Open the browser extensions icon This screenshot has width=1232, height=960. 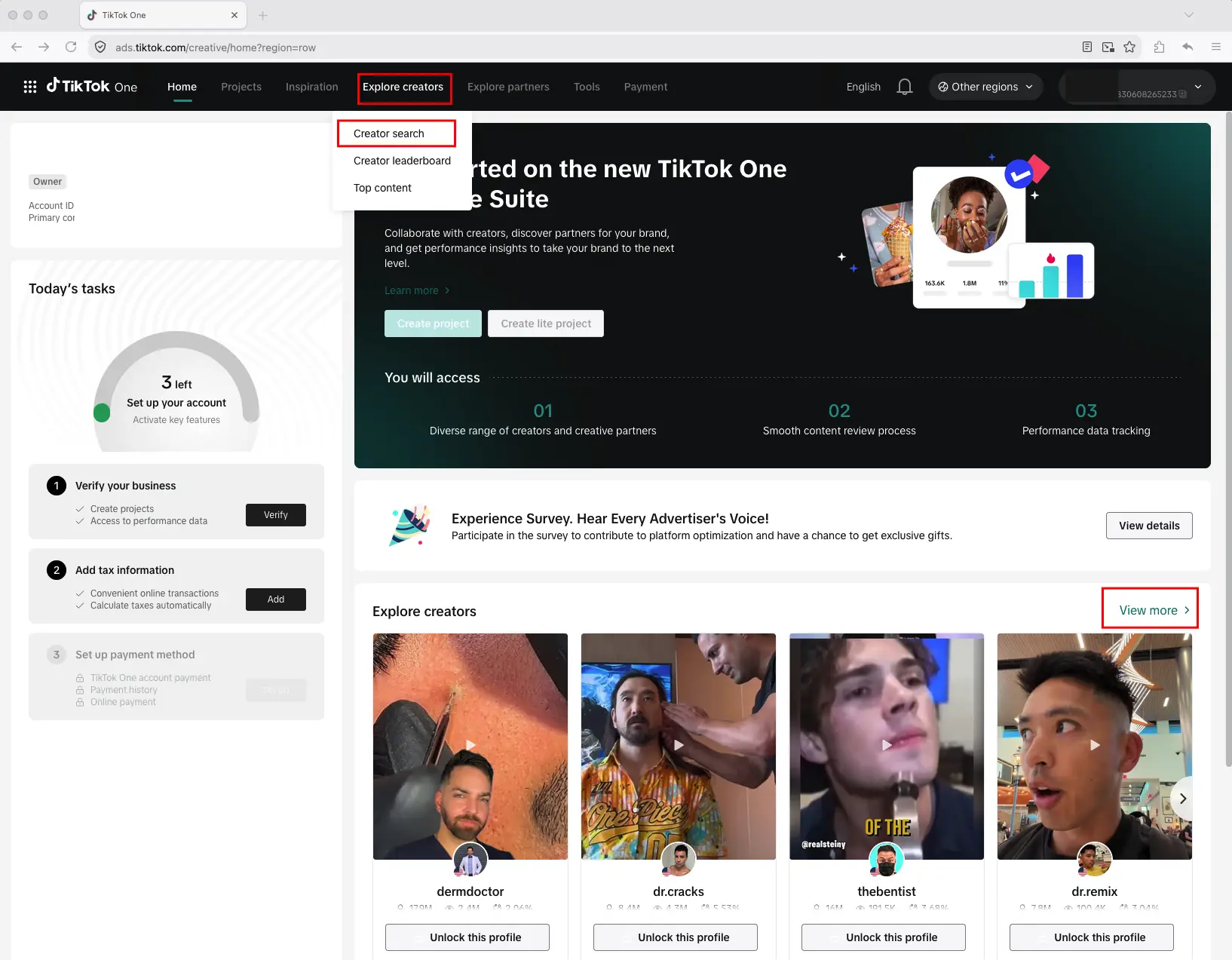1160,47
